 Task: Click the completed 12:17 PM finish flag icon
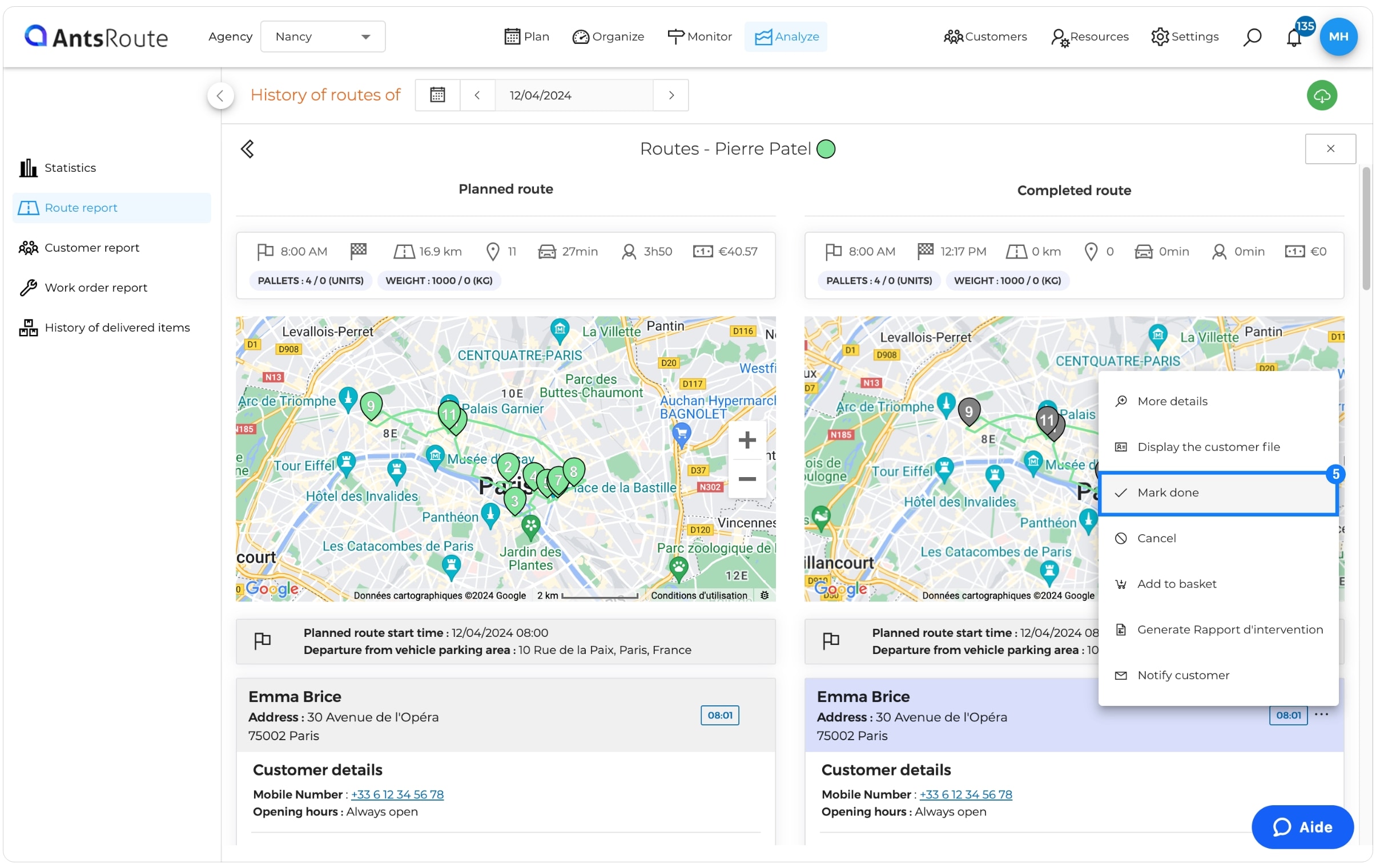tap(925, 251)
